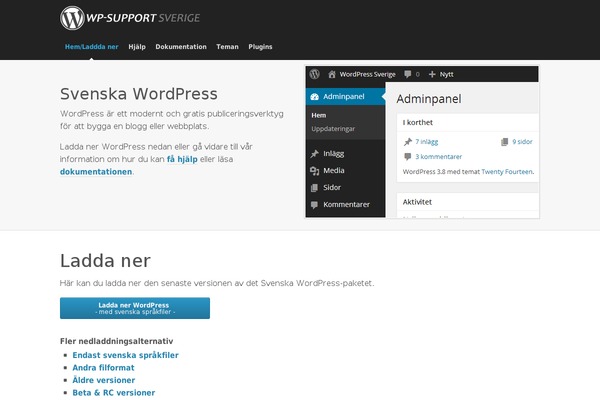Viewport: 600px width, 400px height.
Task: Open 'Endast svenska språkfiler' link
Action: point(126,355)
